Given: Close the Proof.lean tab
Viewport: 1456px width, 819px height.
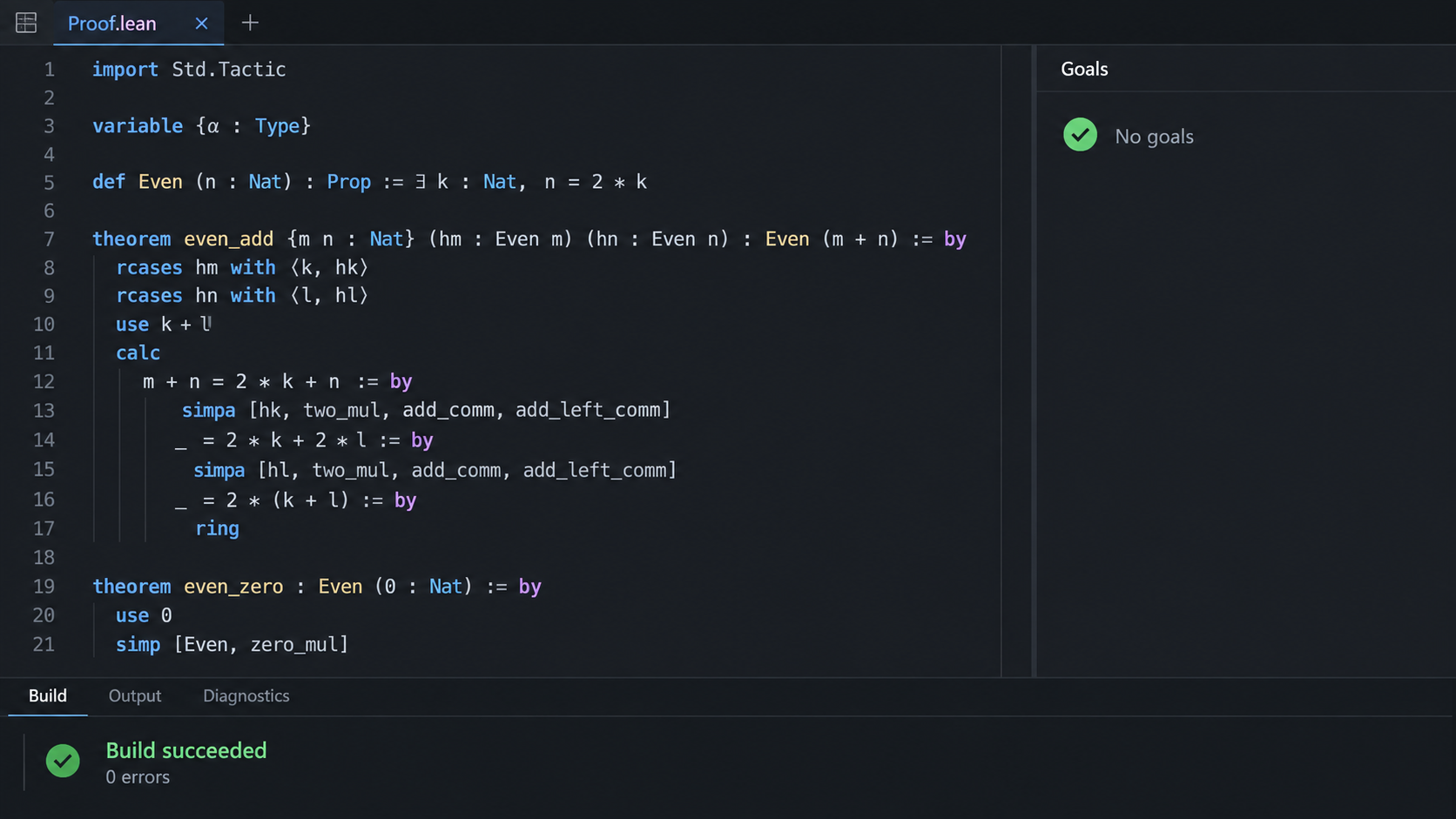Looking at the screenshot, I should click(201, 23).
